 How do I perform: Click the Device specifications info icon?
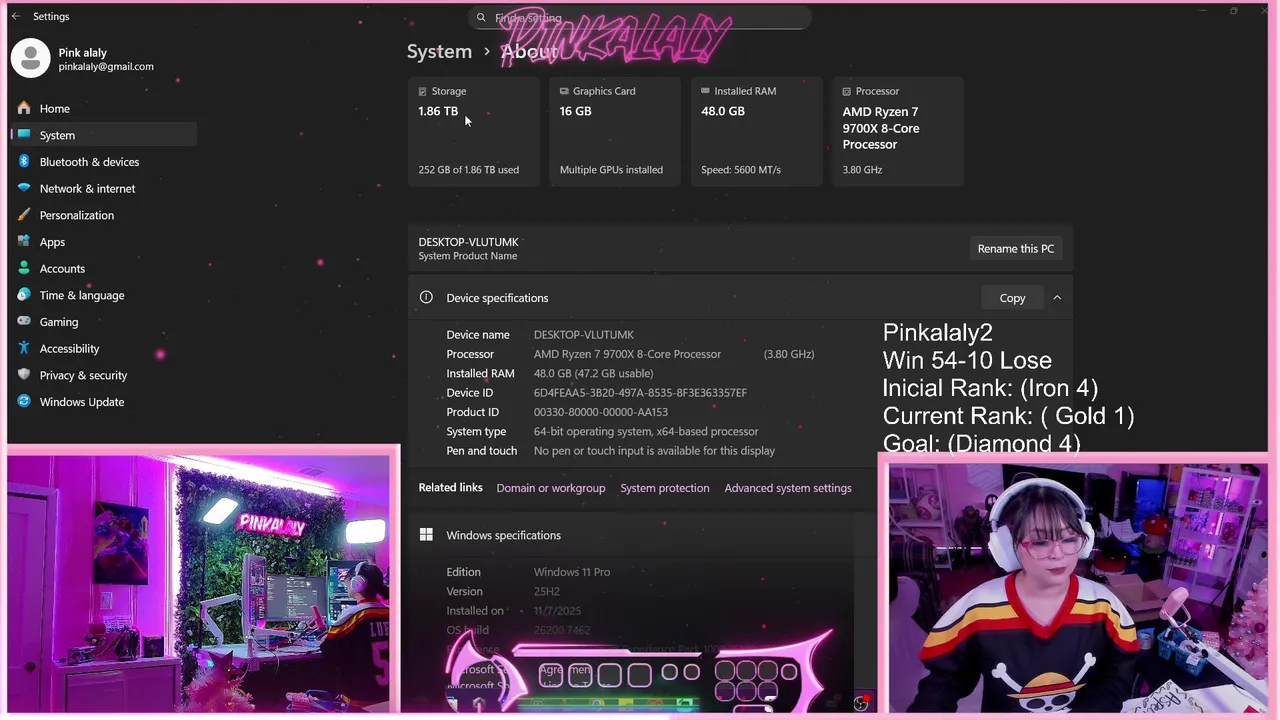[x=426, y=297]
